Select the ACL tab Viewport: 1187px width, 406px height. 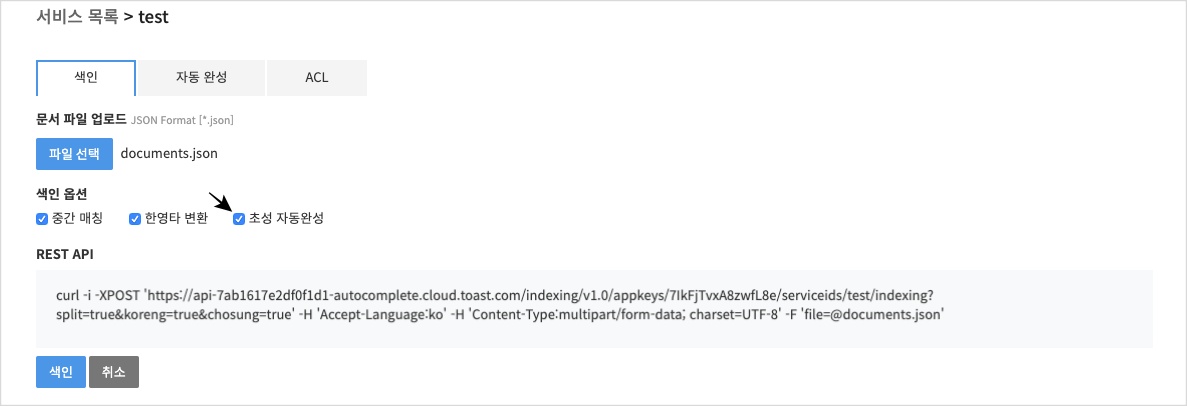click(316, 77)
